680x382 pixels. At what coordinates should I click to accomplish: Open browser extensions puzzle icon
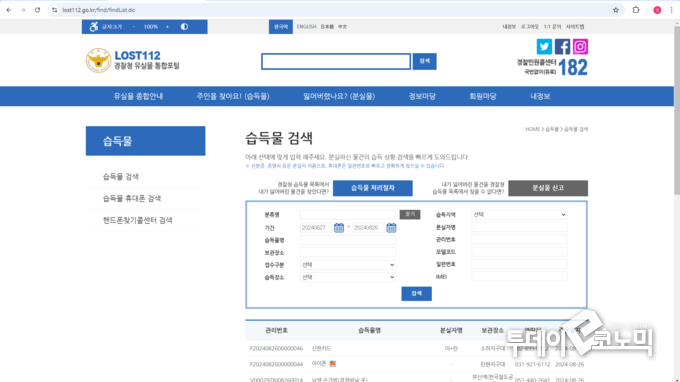(636, 10)
